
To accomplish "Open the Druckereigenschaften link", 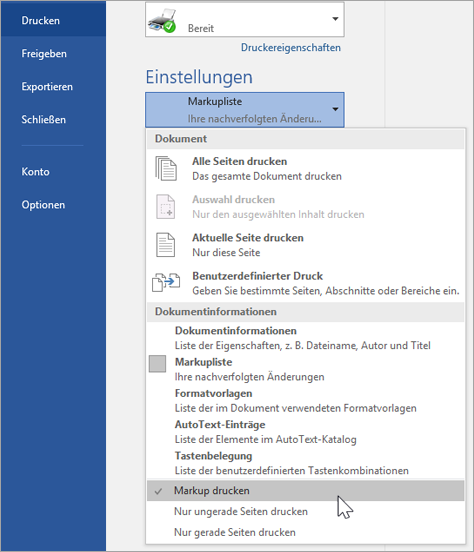I will pyautogui.click(x=291, y=48).
